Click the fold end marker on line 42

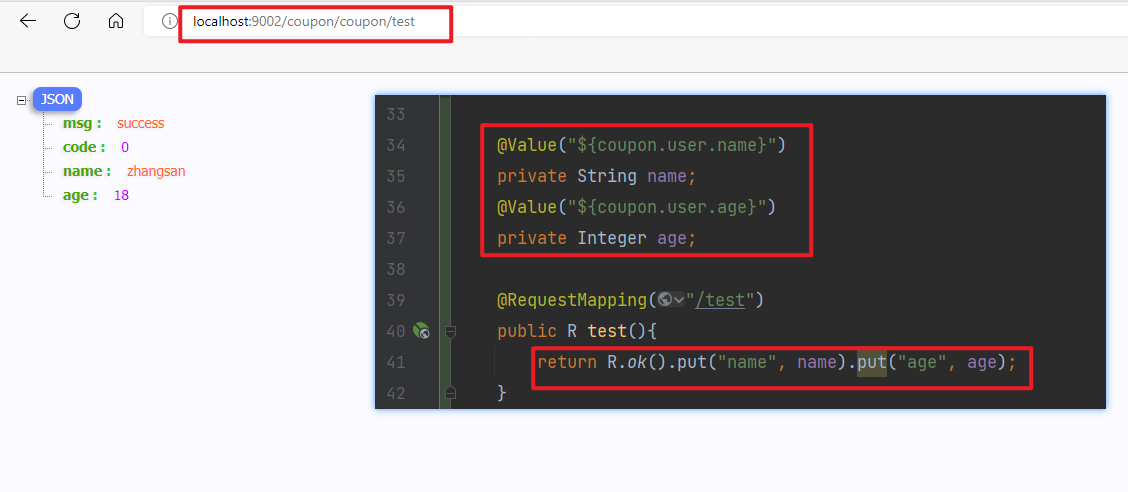[450, 392]
